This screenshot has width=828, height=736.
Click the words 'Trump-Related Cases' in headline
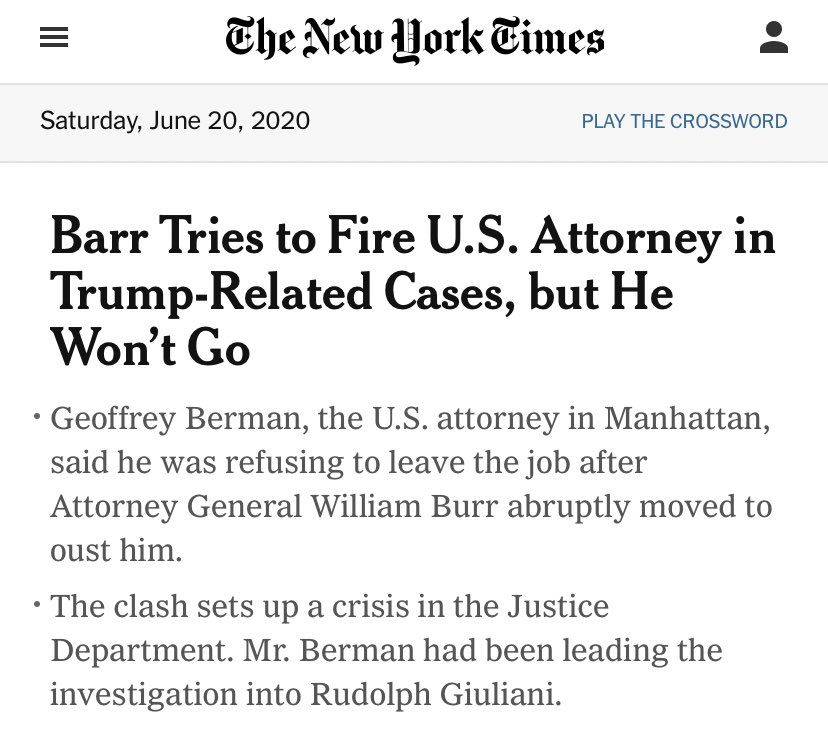pyautogui.click(x=278, y=294)
